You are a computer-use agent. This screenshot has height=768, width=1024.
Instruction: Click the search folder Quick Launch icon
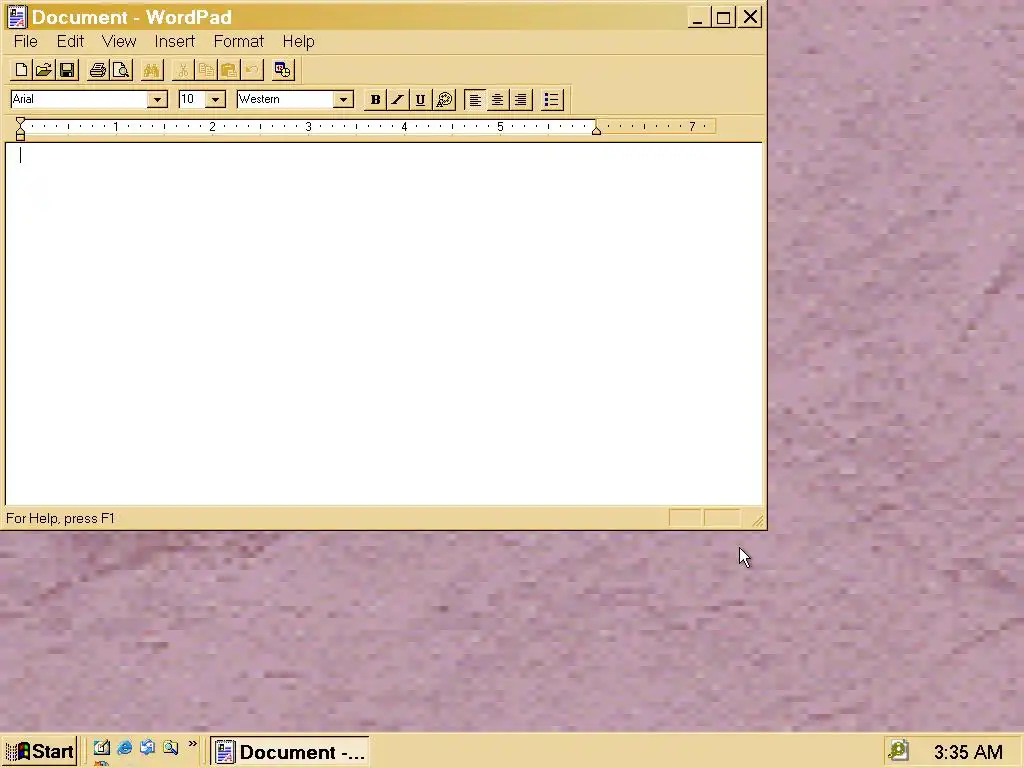coord(170,748)
